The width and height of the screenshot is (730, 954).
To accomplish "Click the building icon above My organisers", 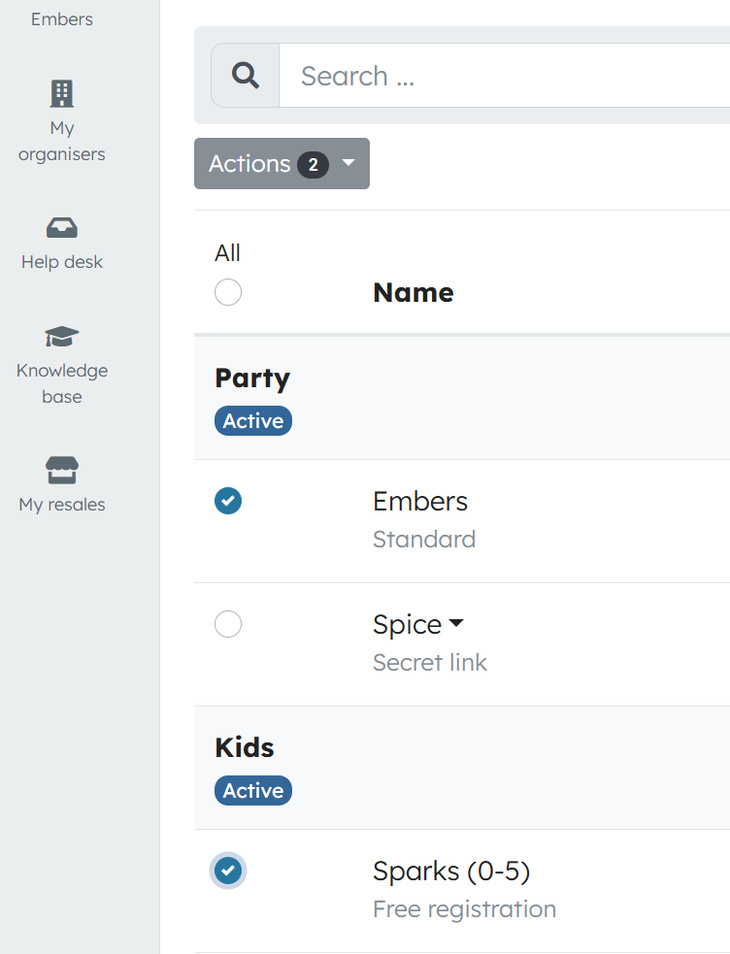I will coord(62,93).
